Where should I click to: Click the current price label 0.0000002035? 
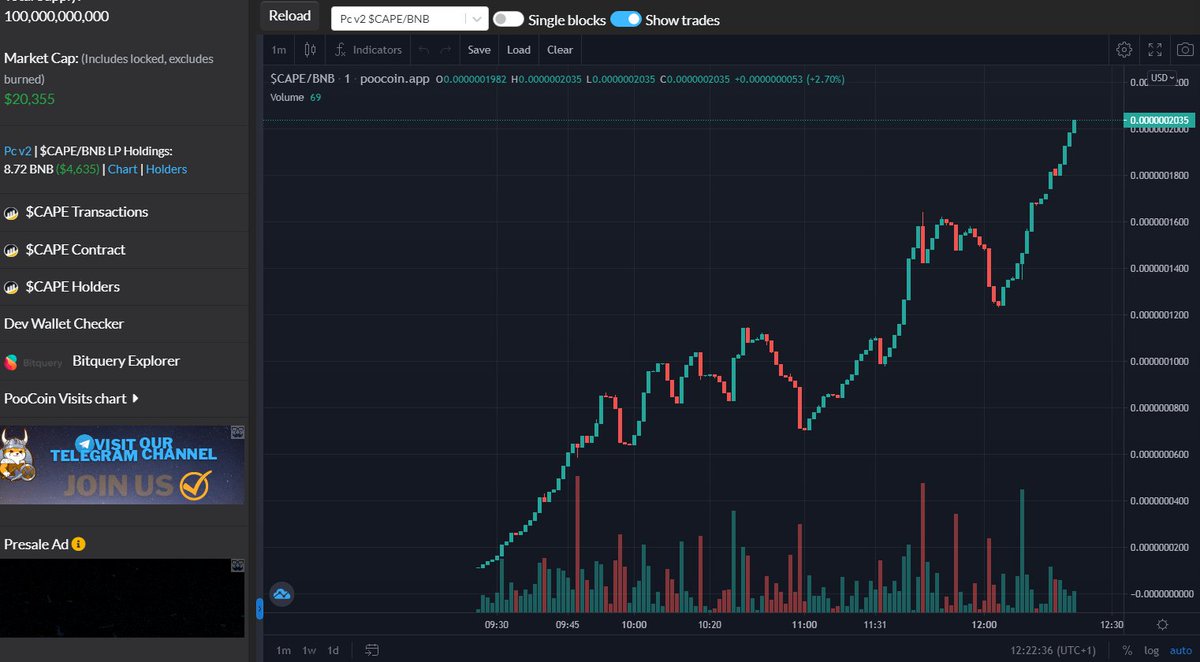coord(1160,120)
